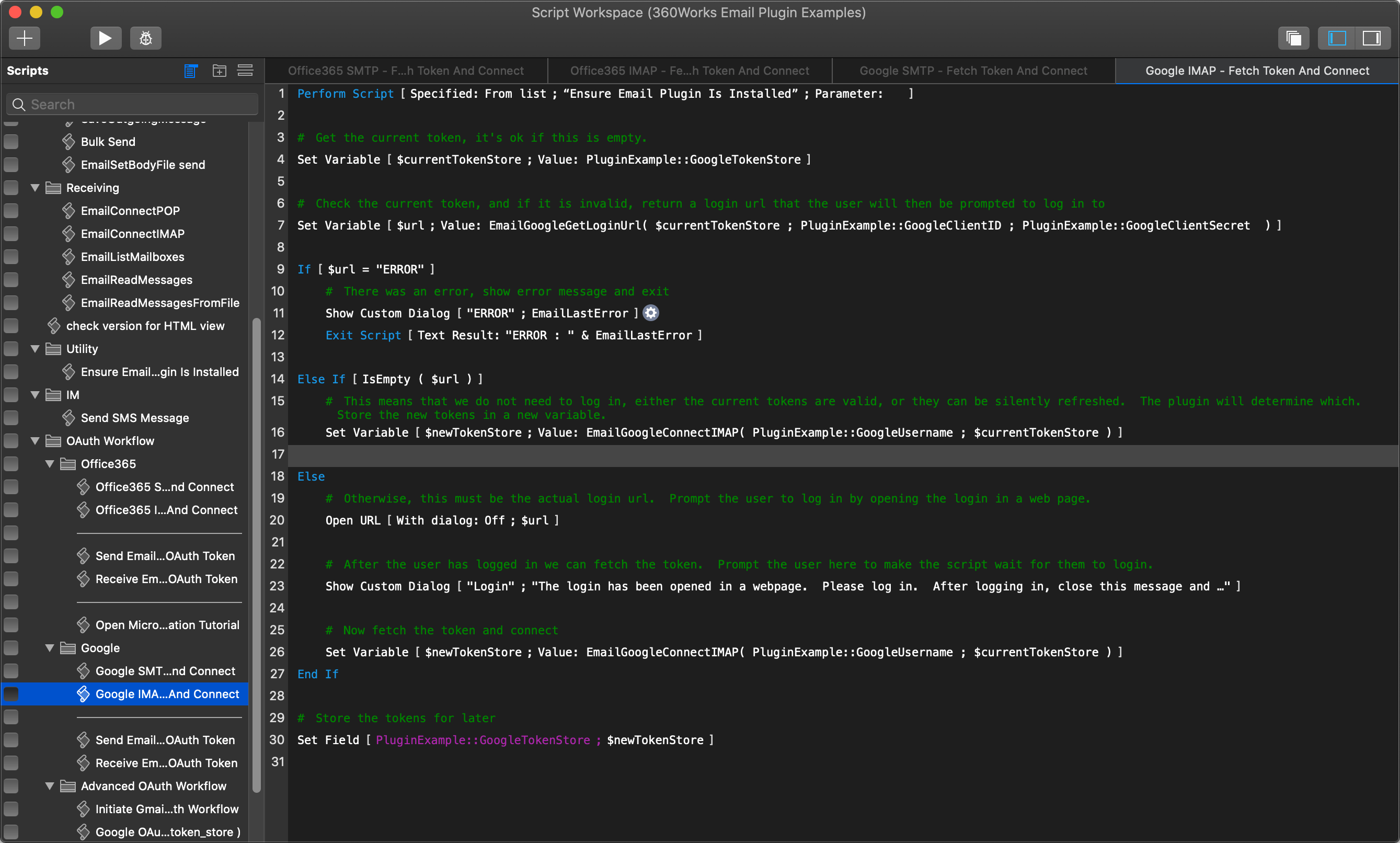The width and height of the screenshot is (1400, 843).
Task: Collapse the Google folder
Action: 50,648
